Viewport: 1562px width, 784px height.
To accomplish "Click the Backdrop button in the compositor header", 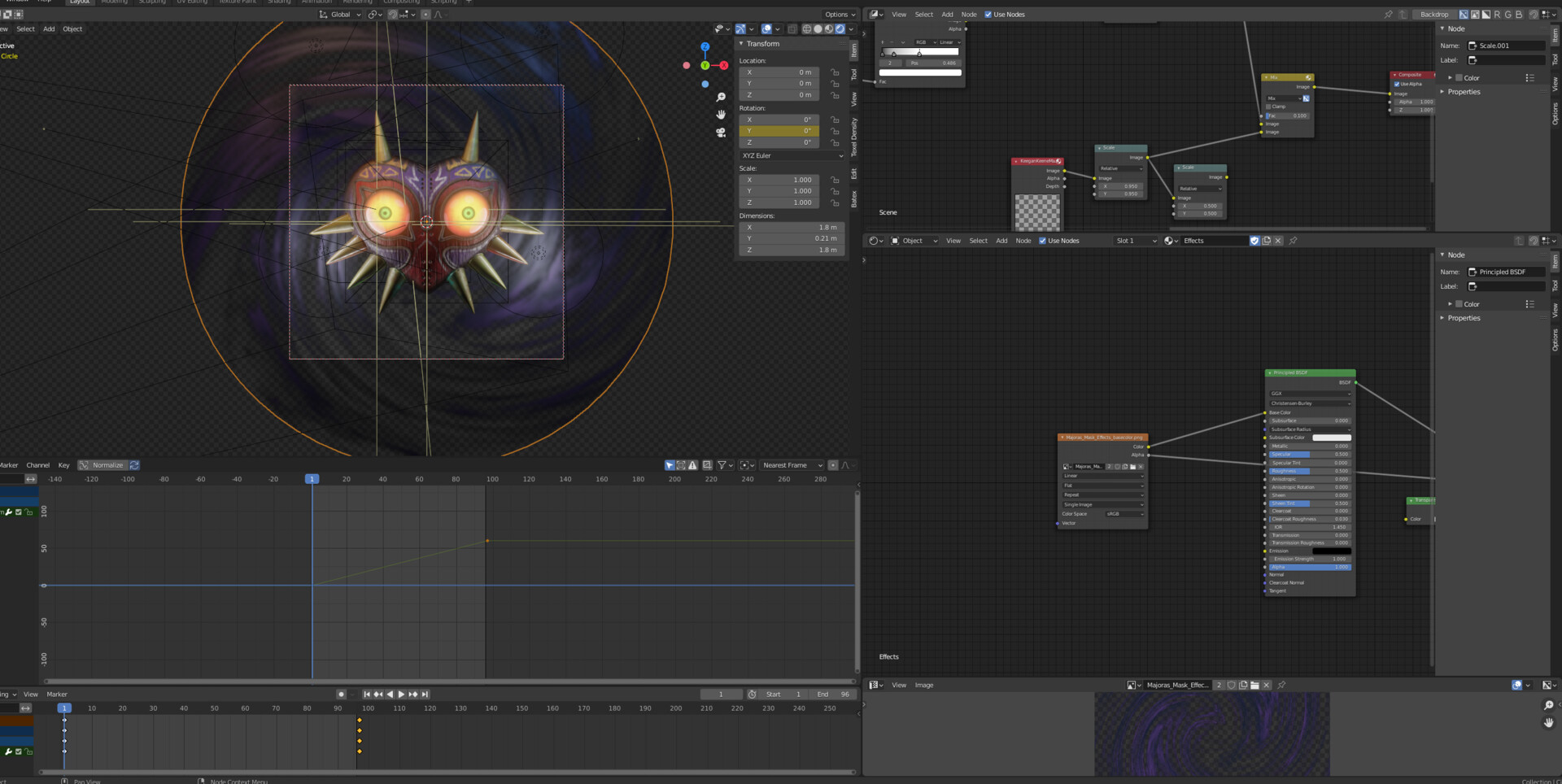I will tap(1434, 14).
